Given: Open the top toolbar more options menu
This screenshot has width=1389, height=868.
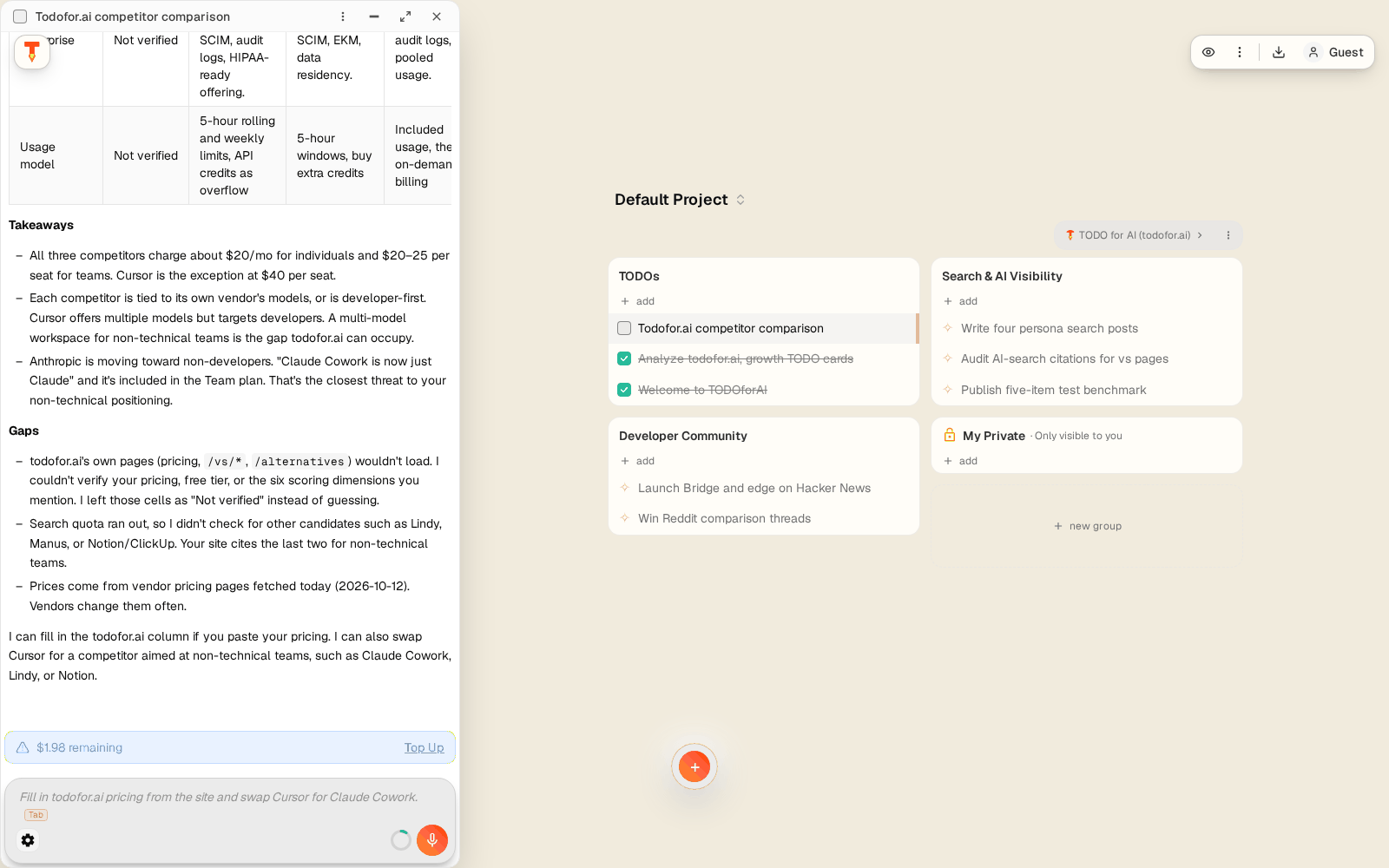Looking at the screenshot, I should [x=1240, y=52].
